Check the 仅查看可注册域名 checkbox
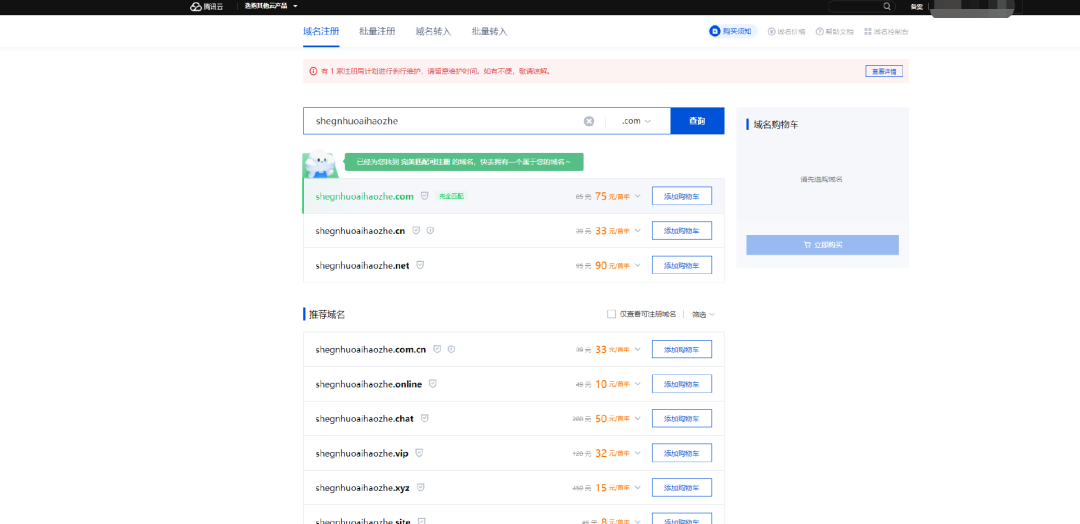 (x=611, y=314)
